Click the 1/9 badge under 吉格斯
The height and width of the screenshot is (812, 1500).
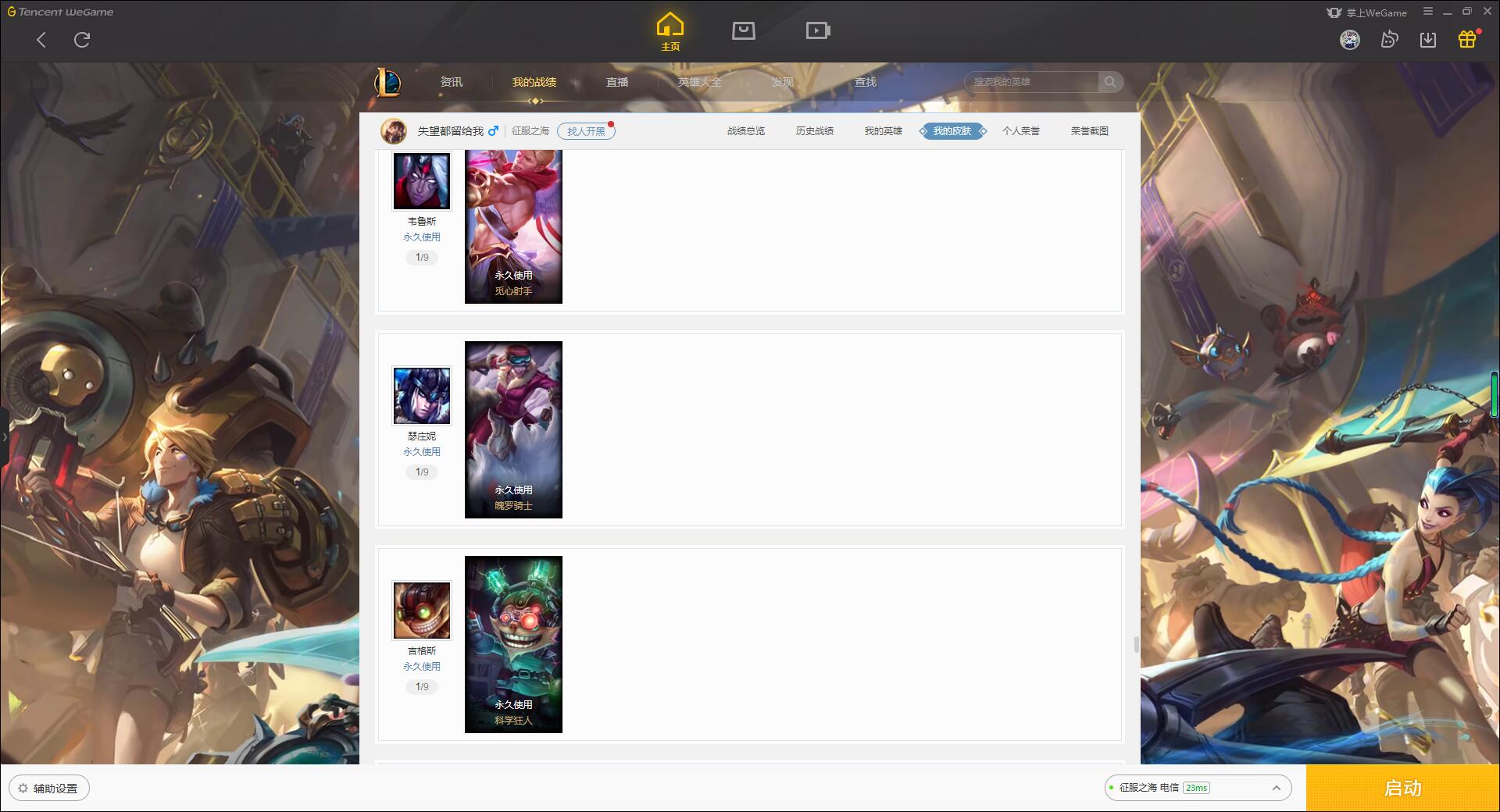point(422,687)
